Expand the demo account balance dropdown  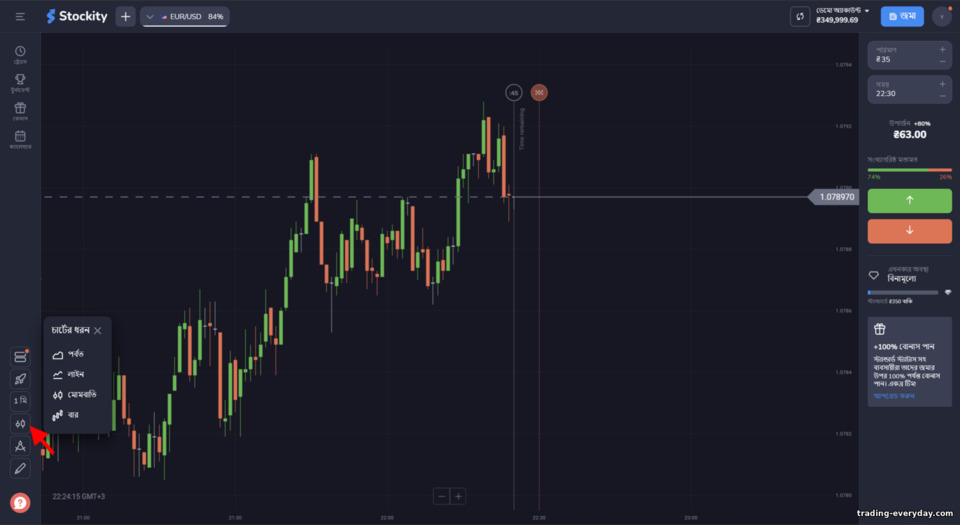(x=842, y=15)
